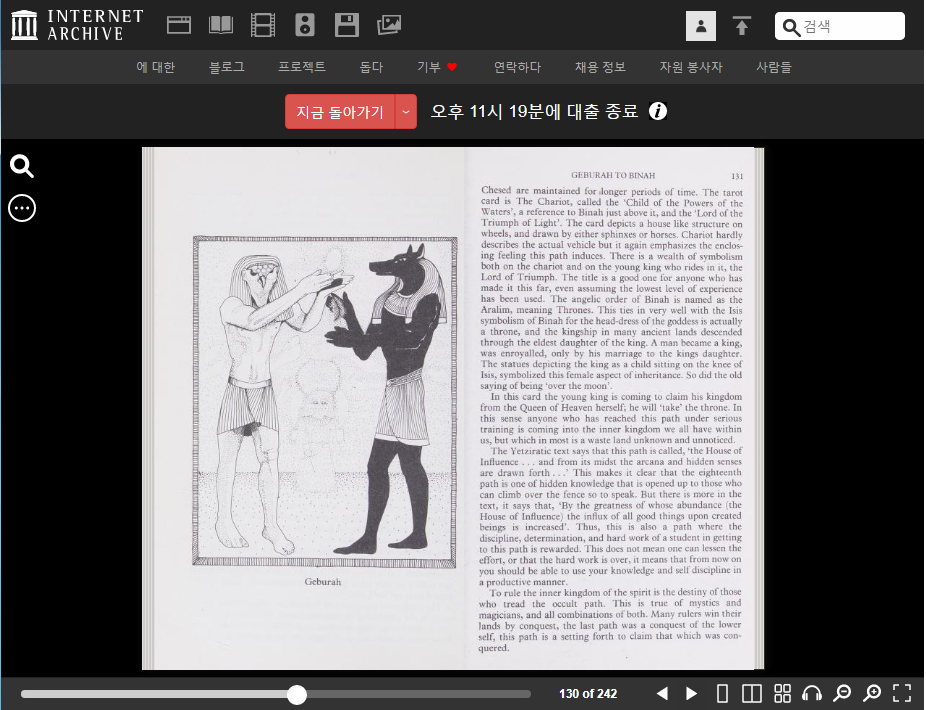The height and width of the screenshot is (710, 926).
Task: Switch to one-page view
Action: pos(722,693)
